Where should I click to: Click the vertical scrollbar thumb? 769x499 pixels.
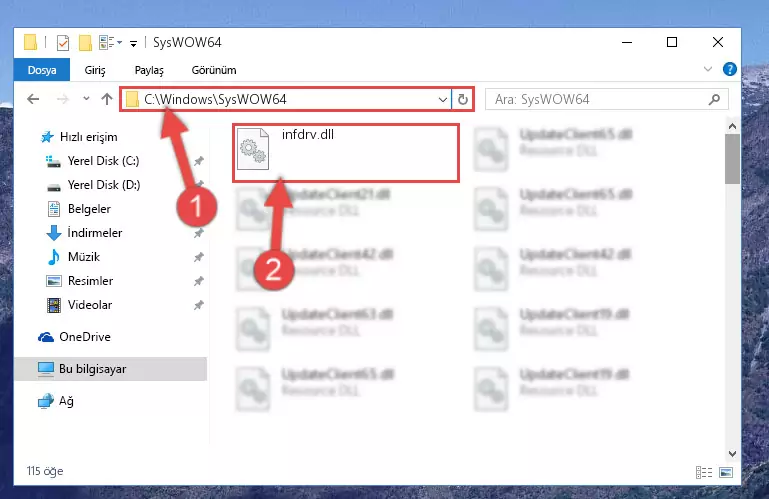click(732, 159)
